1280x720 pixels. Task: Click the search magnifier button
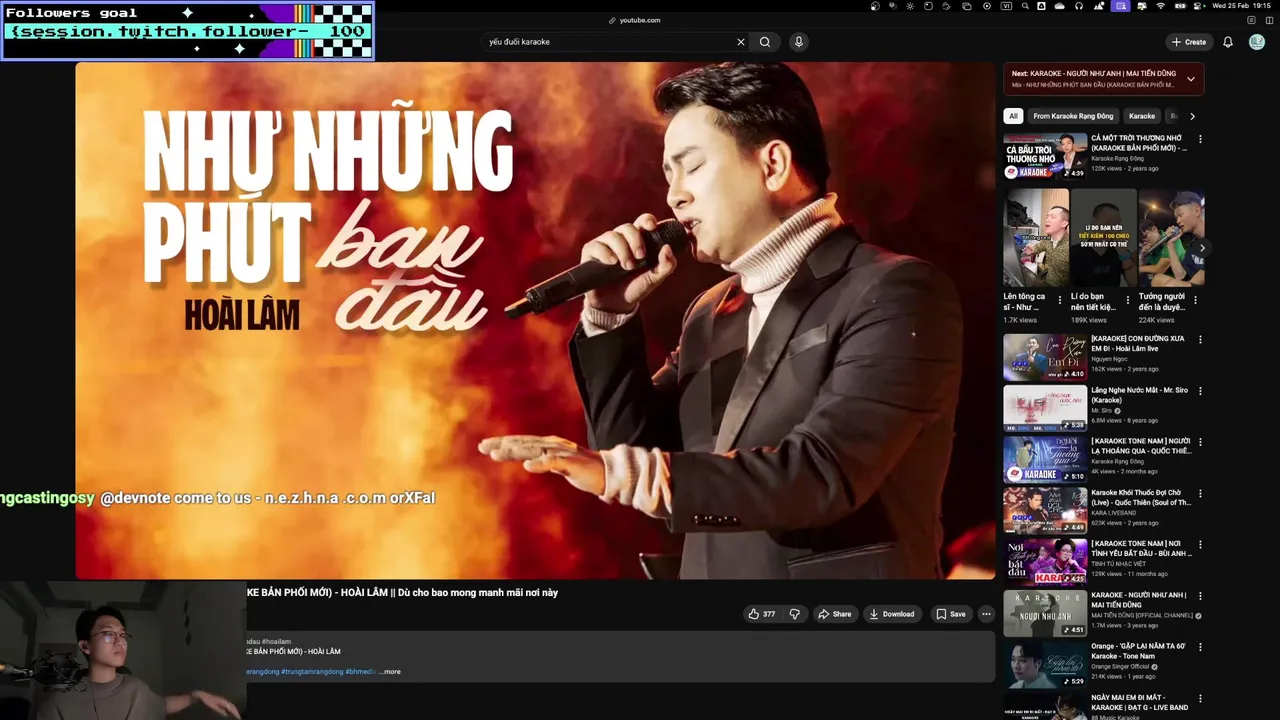point(765,42)
